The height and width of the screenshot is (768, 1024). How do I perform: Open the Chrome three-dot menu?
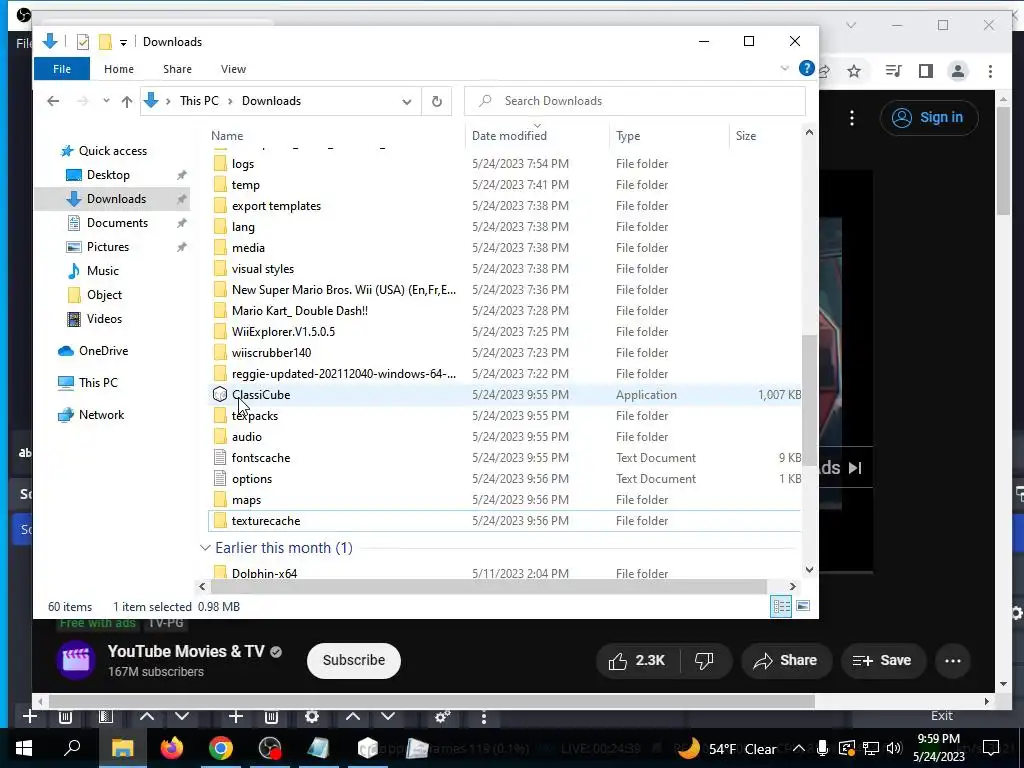point(990,71)
